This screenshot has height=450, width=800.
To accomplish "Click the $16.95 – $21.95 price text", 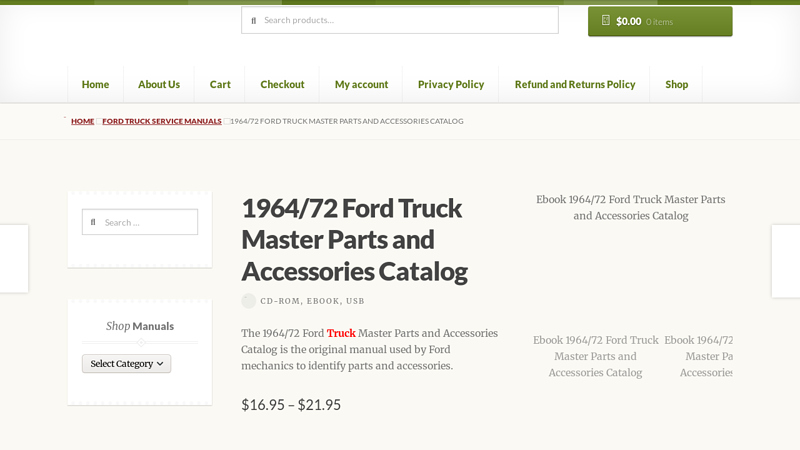I will pos(291,405).
